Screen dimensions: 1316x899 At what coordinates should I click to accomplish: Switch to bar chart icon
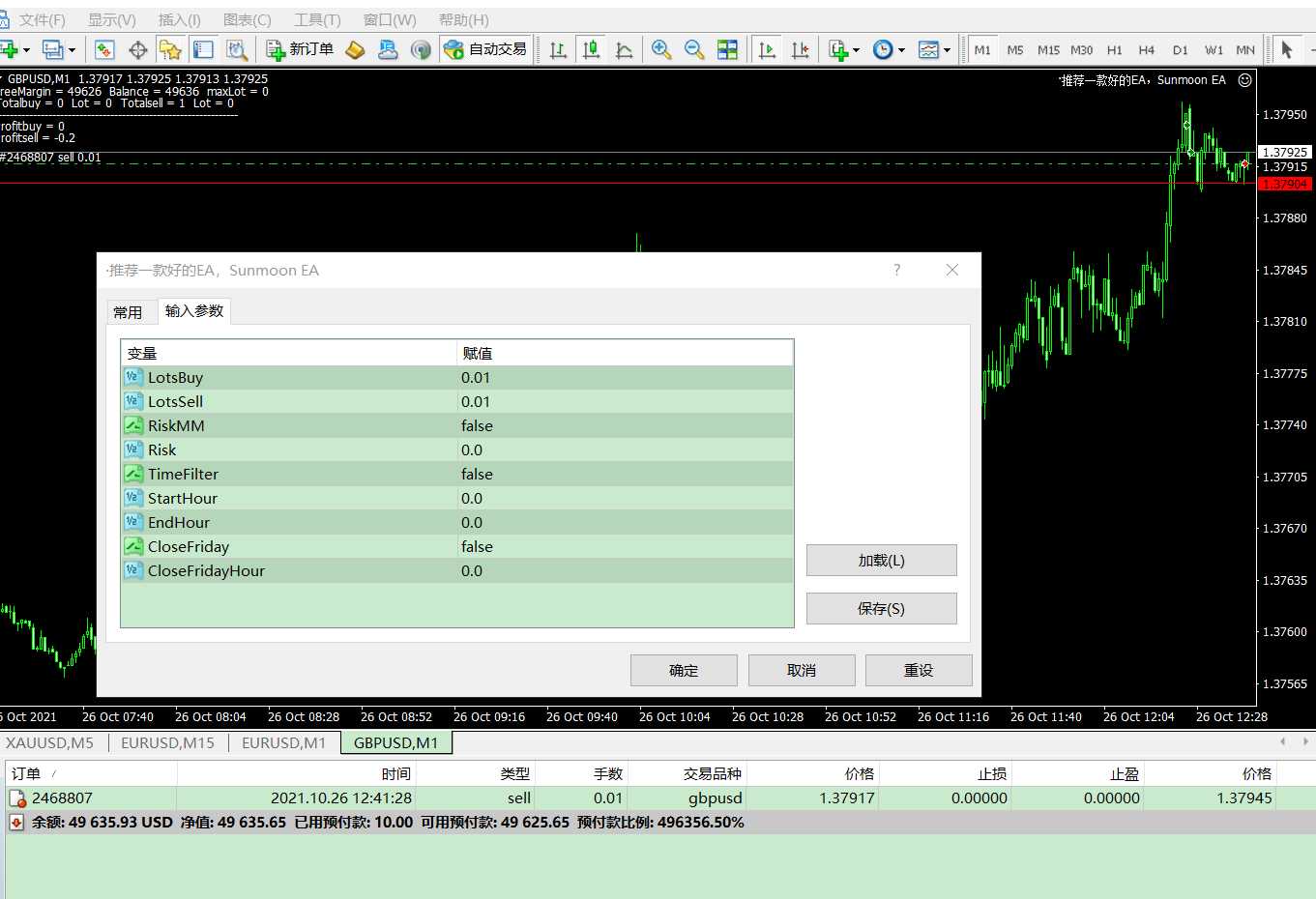pos(558,49)
